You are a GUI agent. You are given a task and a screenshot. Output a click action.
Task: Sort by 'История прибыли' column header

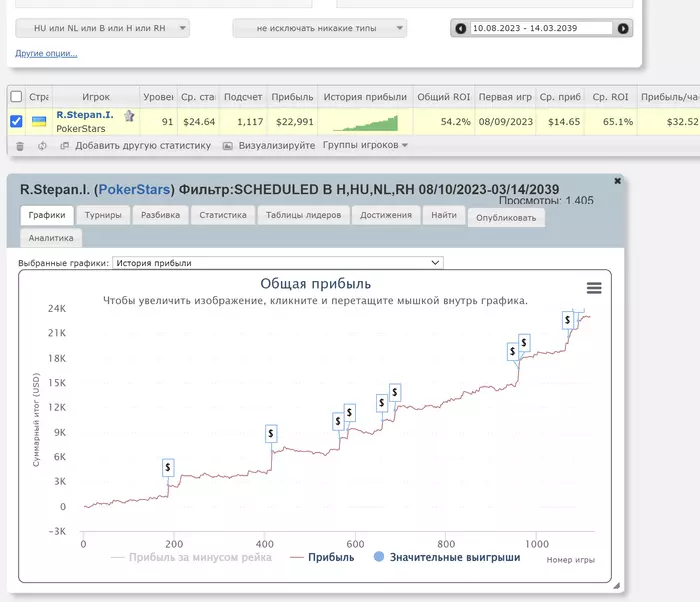pos(365,97)
